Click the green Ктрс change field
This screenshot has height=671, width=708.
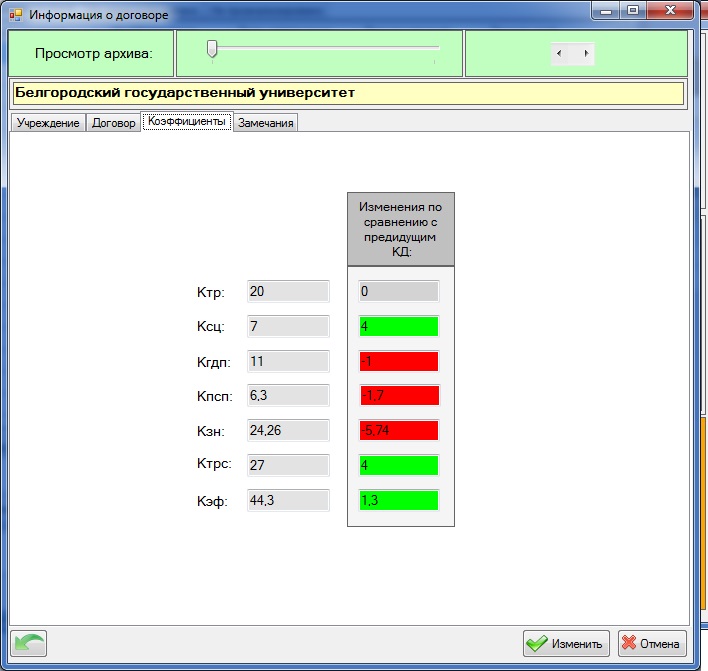click(x=399, y=465)
